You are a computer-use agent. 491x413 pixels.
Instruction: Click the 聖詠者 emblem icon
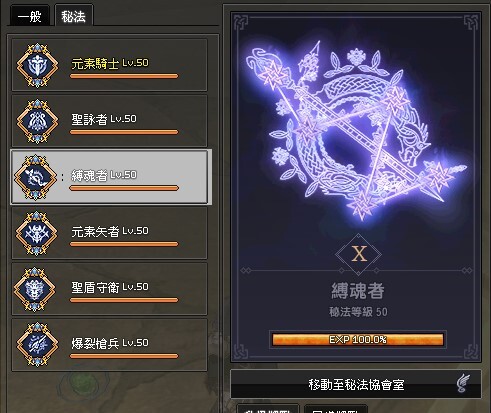click(37, 121)
